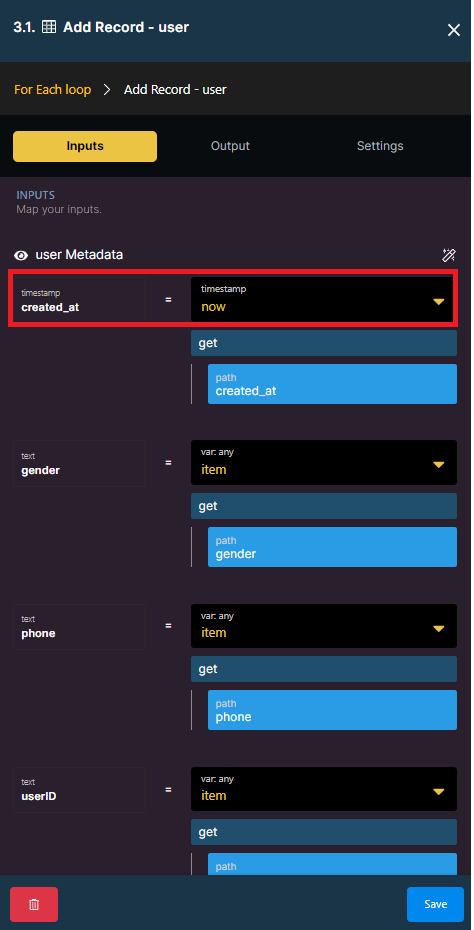Click the user Metadata heading
This screenshot has width=474, height=930.
79,255
